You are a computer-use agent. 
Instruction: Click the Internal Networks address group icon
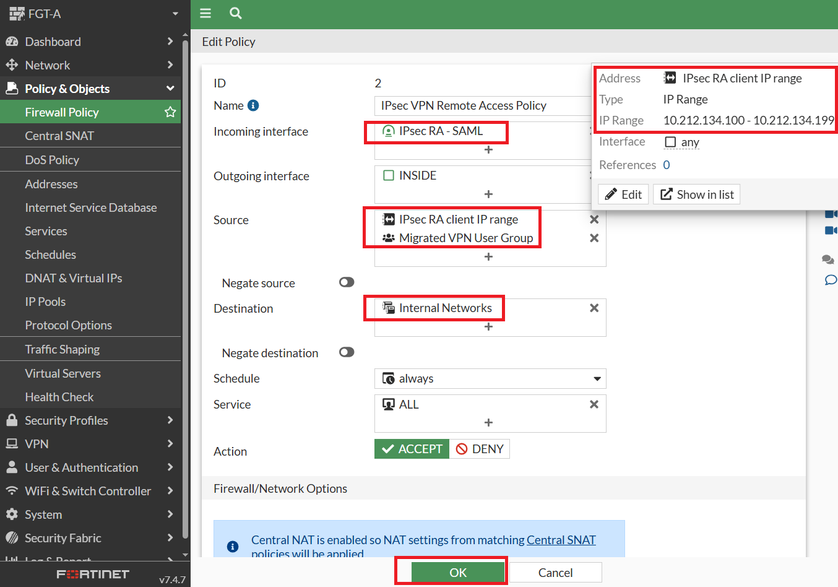(x=389, y=308)
